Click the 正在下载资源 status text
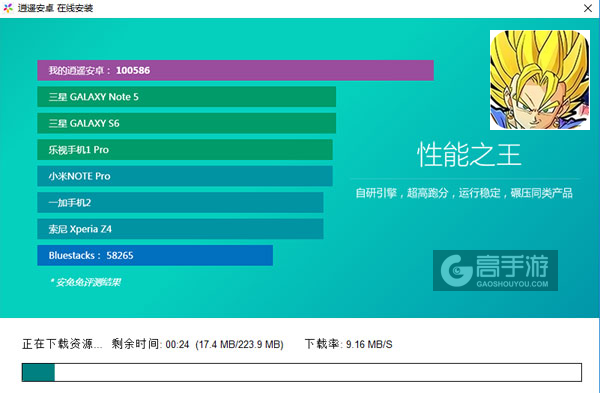Viewport: 600px width, 393px height. (62, 344)
